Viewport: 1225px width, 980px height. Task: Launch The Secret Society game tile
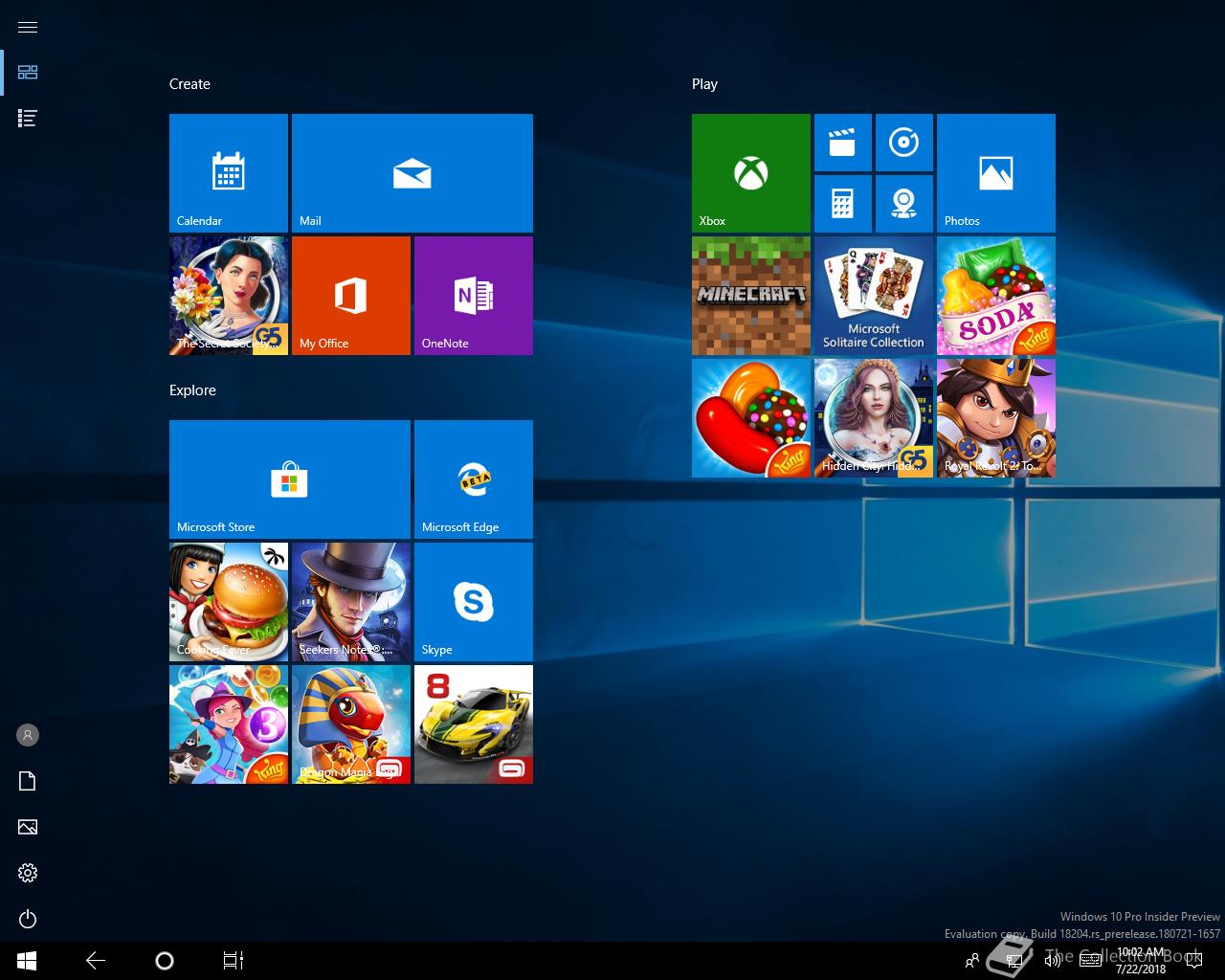tap(229, 296)
